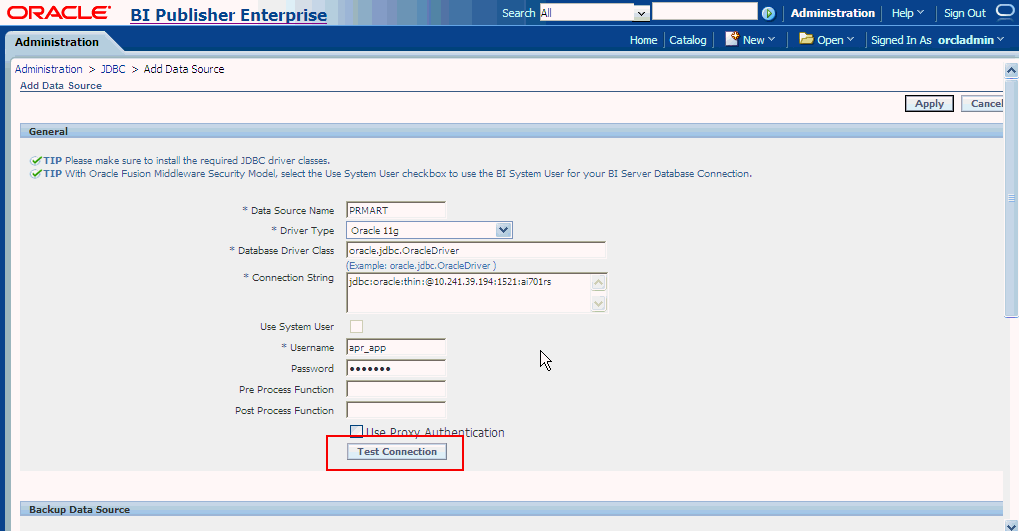
Task: Click the Post Process Function field
Action: (x=396, y=410)
